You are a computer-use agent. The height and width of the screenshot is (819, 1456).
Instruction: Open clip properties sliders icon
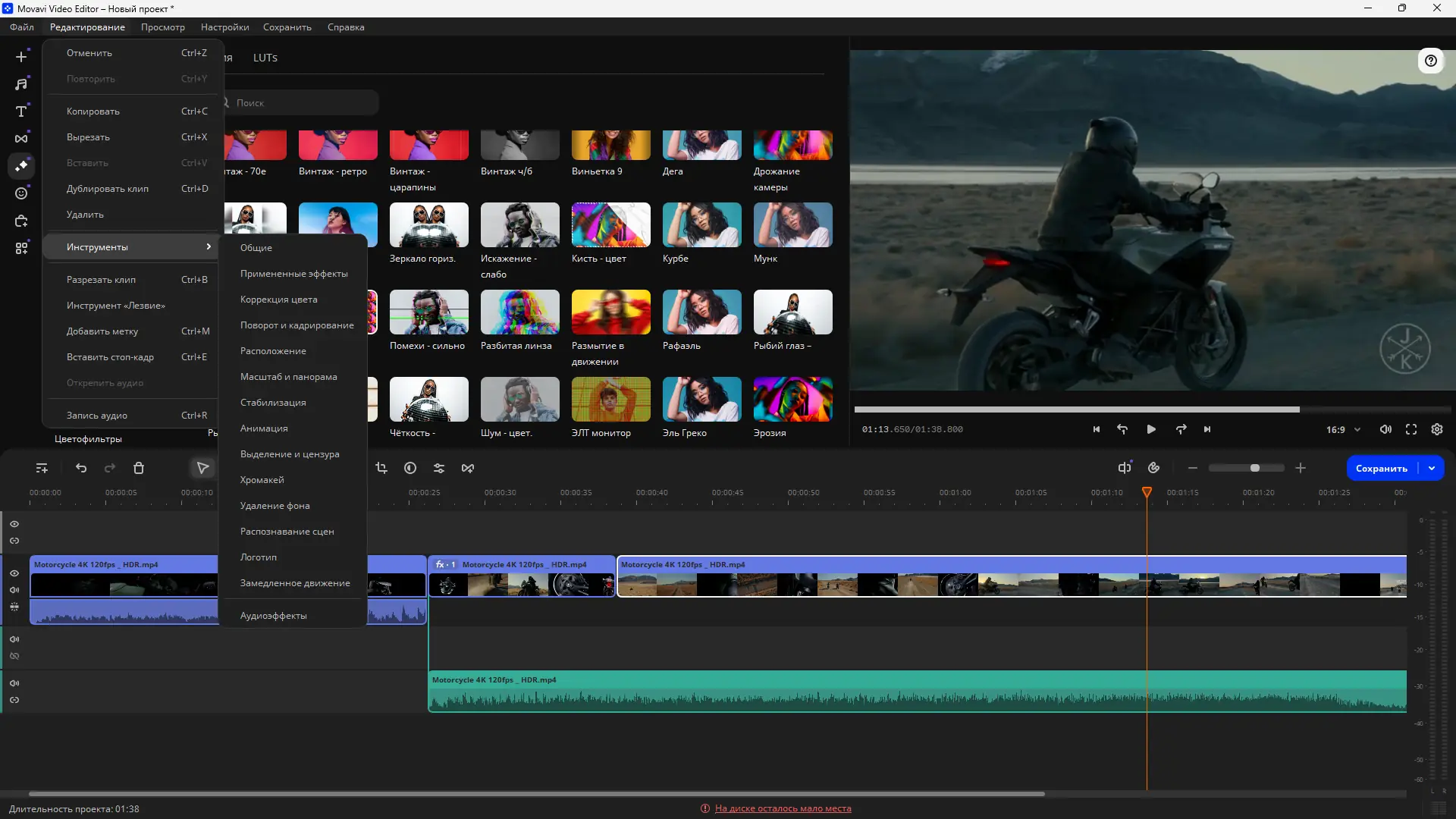[439, 469]
